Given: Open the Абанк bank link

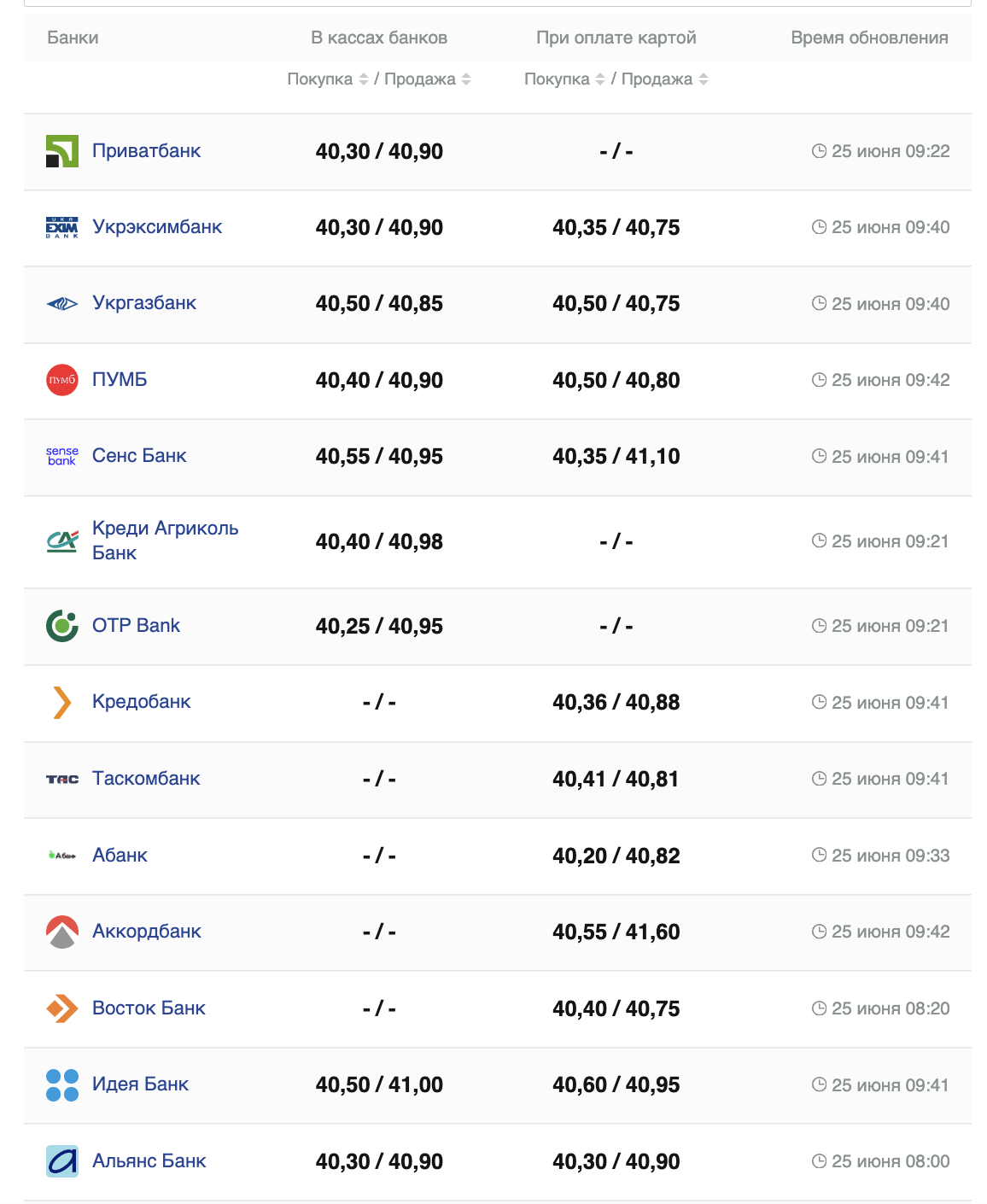Looking at the screenshot, I should pos(120,856).
